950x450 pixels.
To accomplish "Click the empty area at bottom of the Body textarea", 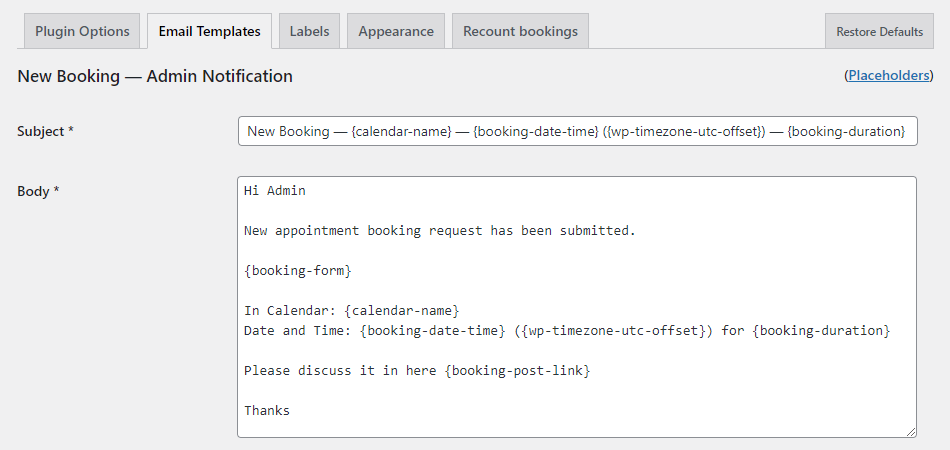I will (x=575, y=426).
